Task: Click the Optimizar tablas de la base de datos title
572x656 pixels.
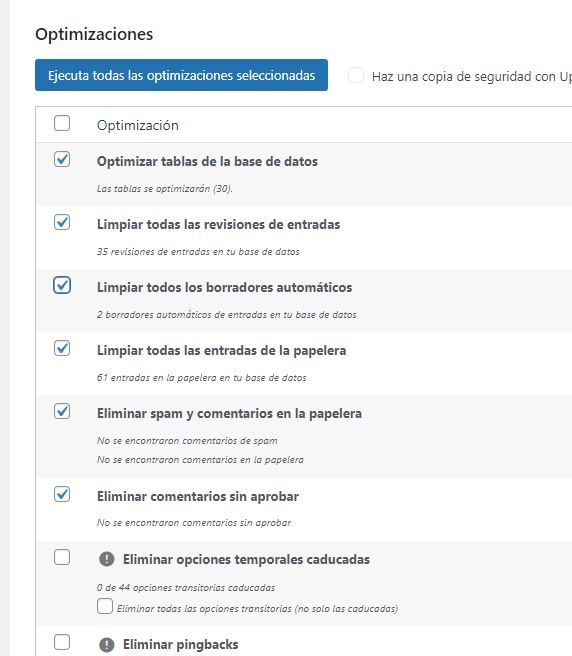Action: 207,161
